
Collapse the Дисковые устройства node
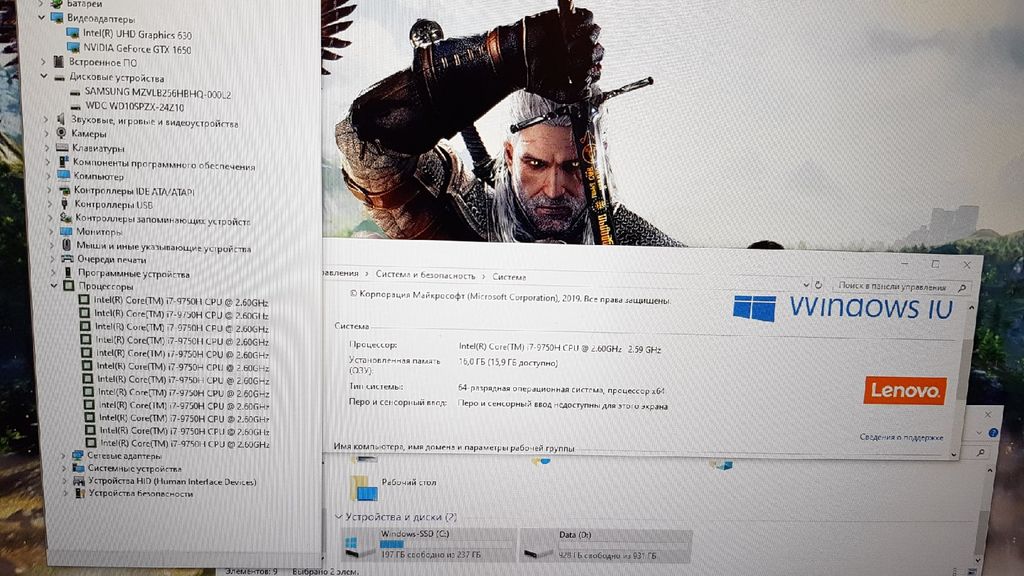click(44, 76)
